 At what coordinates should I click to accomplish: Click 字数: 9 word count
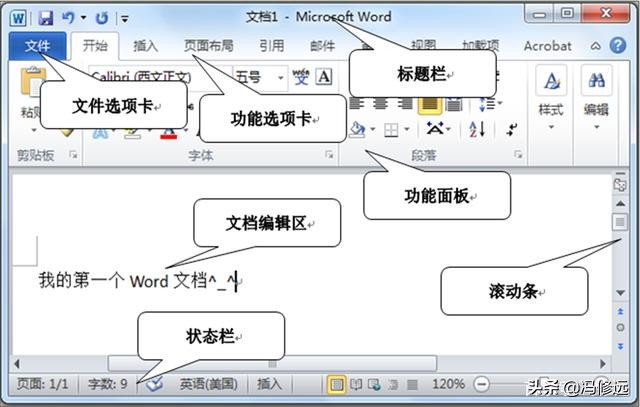[108, 384]
